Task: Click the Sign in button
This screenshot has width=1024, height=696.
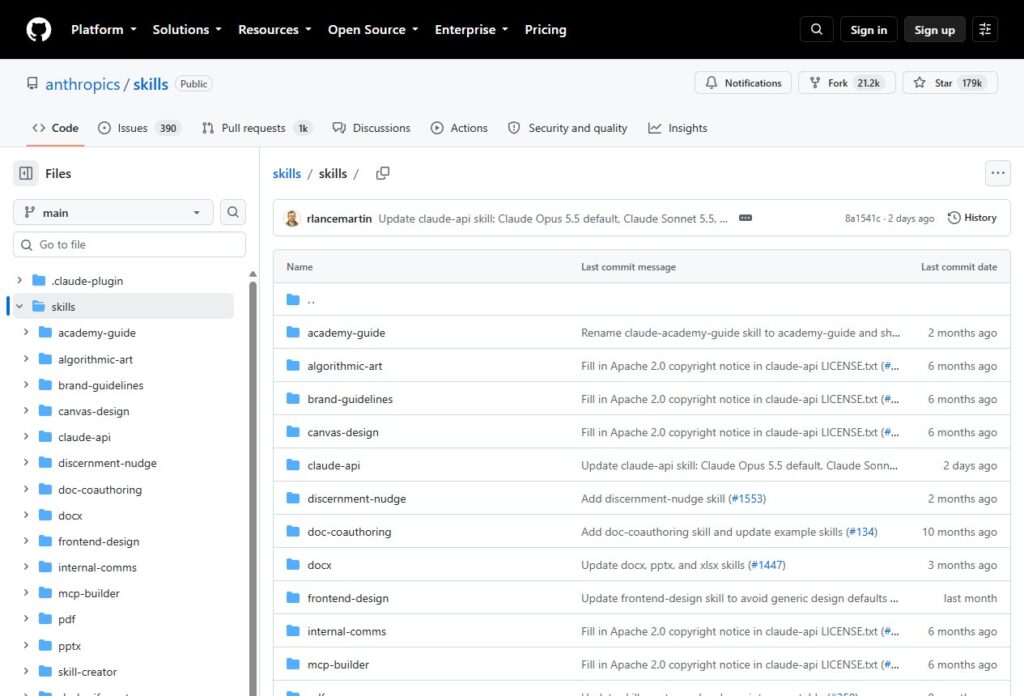Action: coord(869,29)
